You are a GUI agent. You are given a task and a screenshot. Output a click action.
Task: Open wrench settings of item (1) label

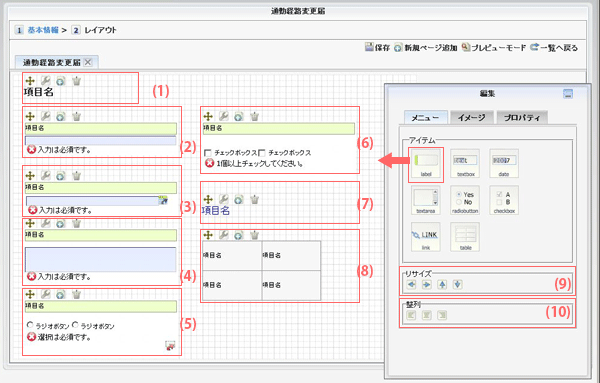pyautogui.click(x=46, y=81)
